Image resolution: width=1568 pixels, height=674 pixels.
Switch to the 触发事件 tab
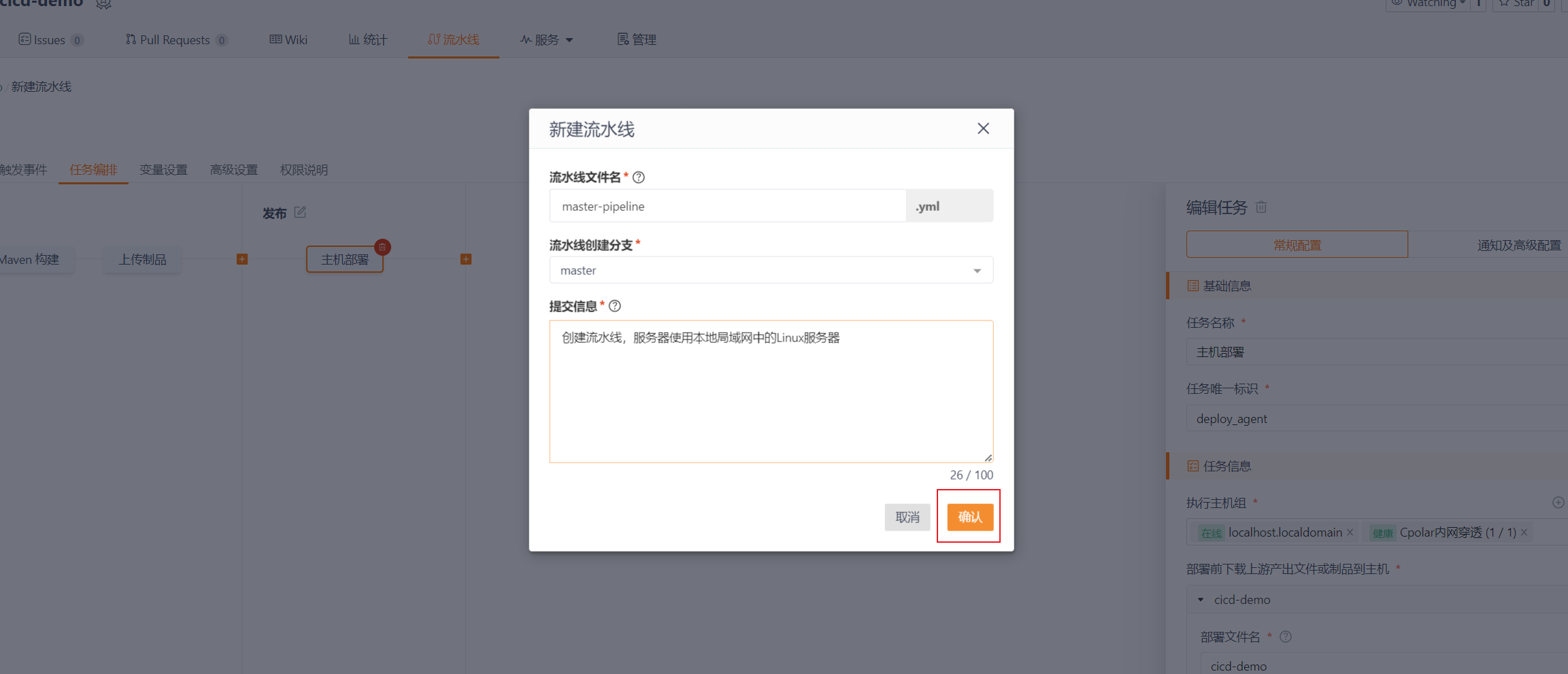point(23,169)
